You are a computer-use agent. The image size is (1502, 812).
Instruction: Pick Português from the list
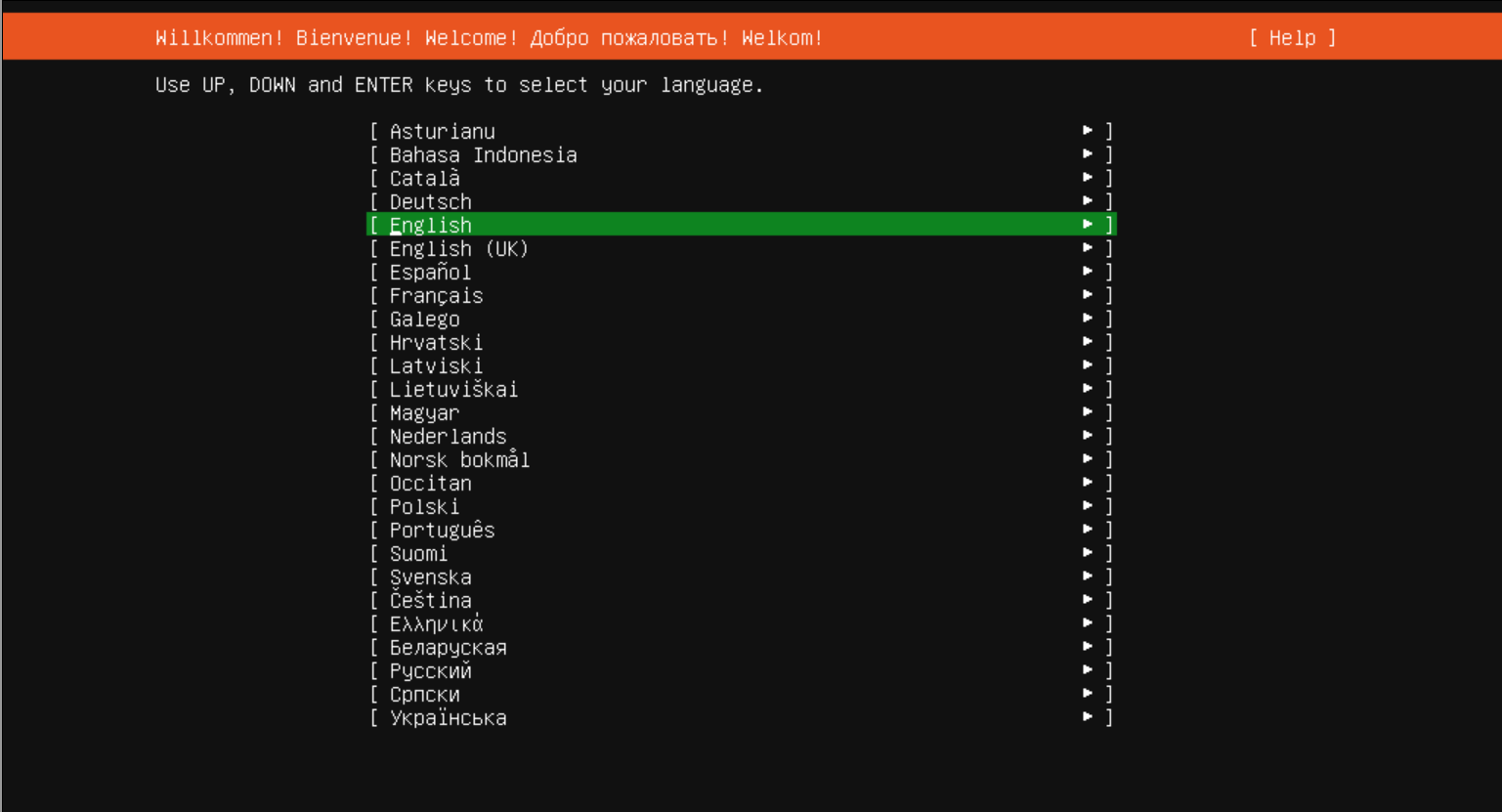pos(442,531)
